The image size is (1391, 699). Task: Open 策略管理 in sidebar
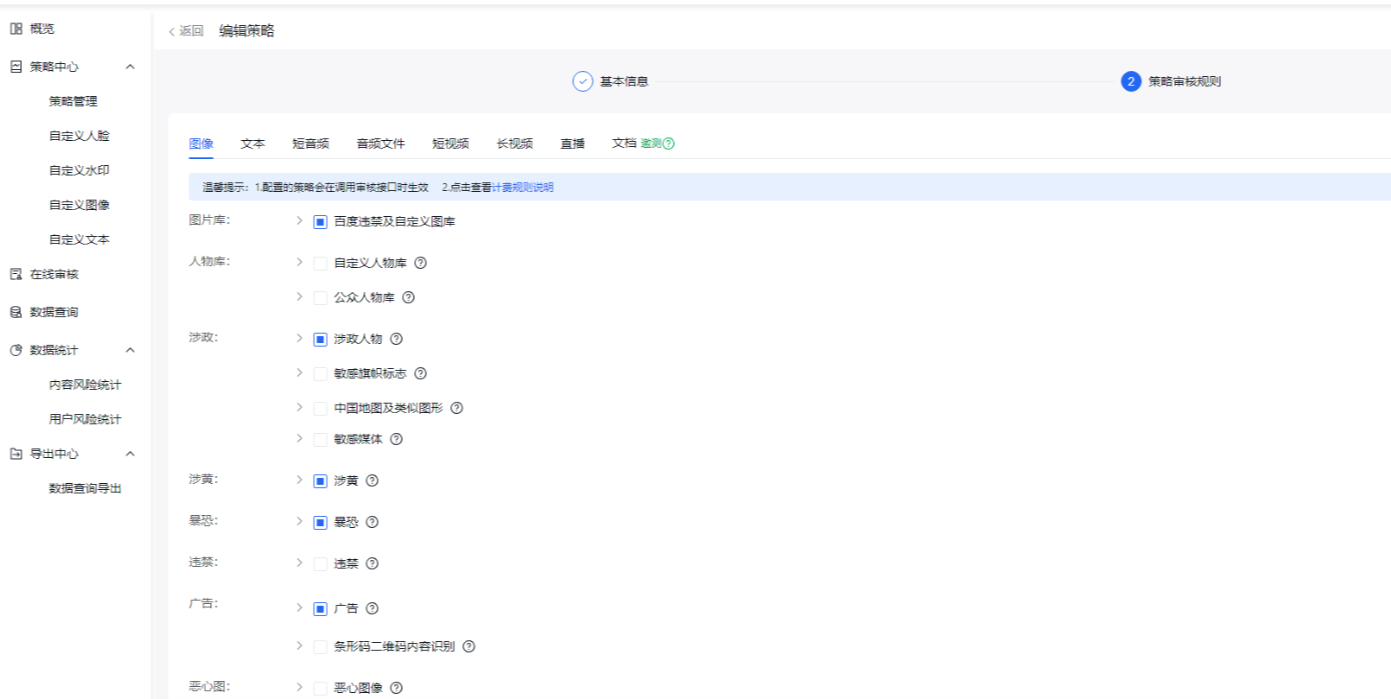tap(73, 101)
